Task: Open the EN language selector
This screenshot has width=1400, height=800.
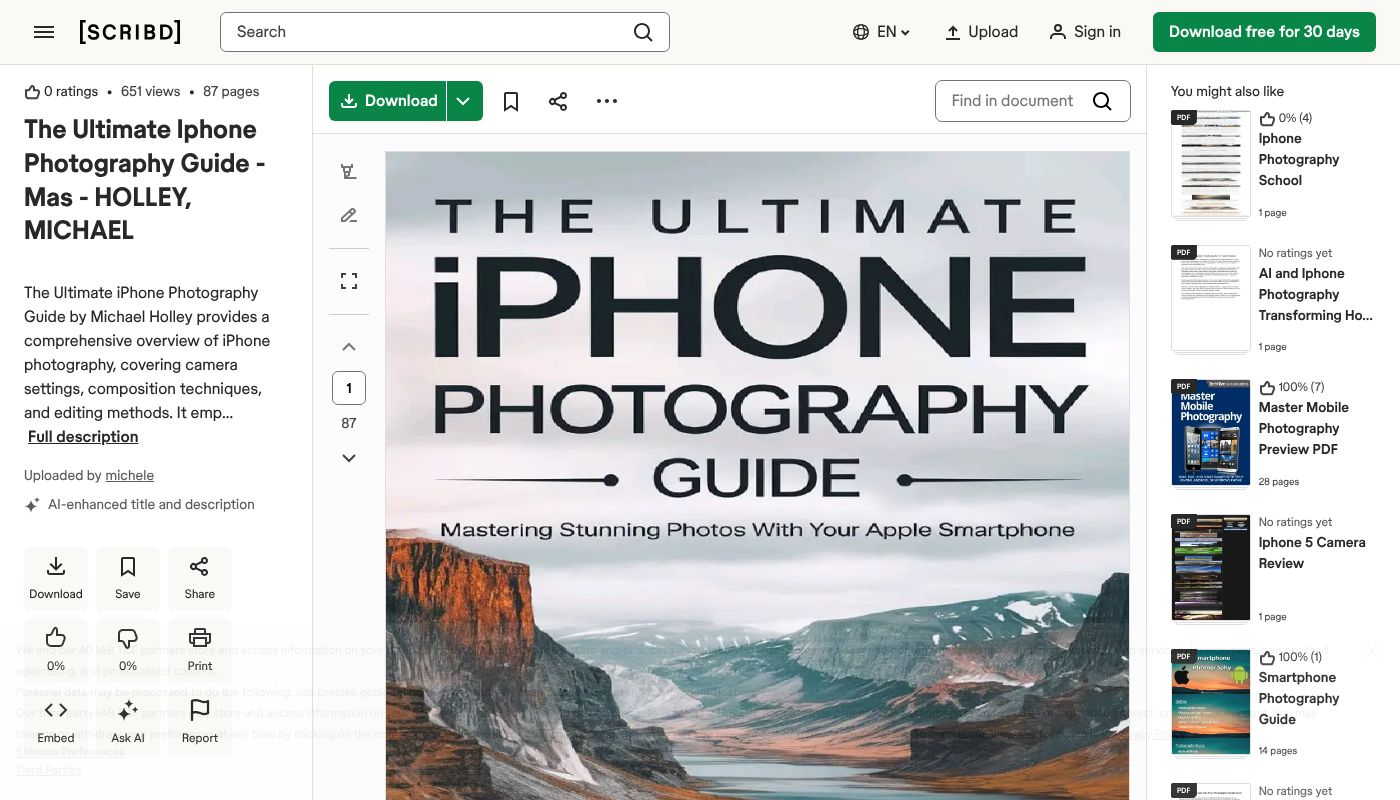Action: click(881, 32)
